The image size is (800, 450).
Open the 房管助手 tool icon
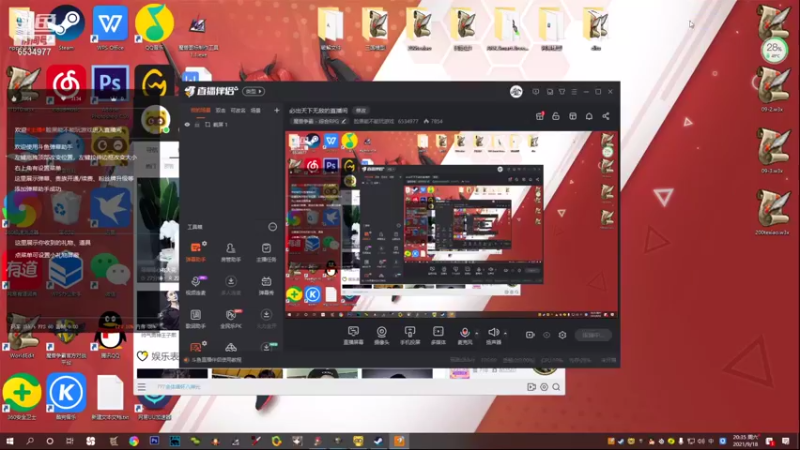(x=231, y=252)
